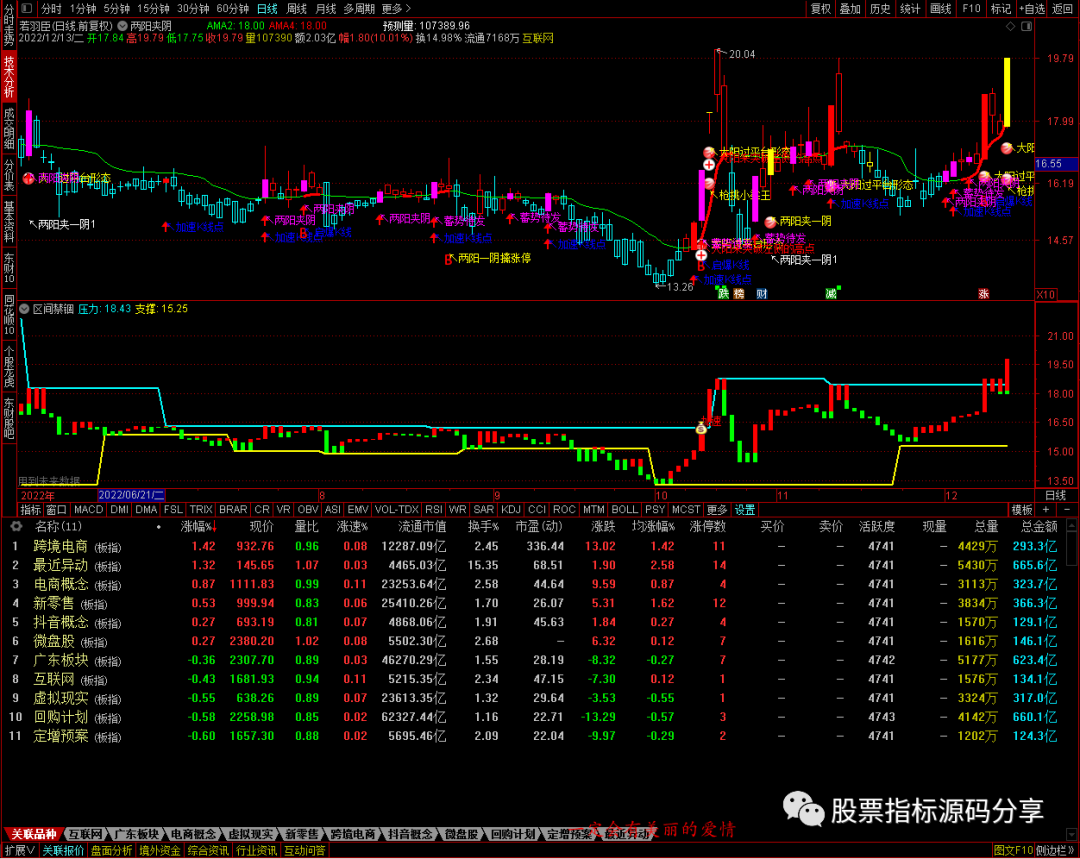Open the 图文F10 button at bottom right
Image resolution: width=1080 pixels, height=859 pixels.
pyautogui.click(x=1013, y=851)
